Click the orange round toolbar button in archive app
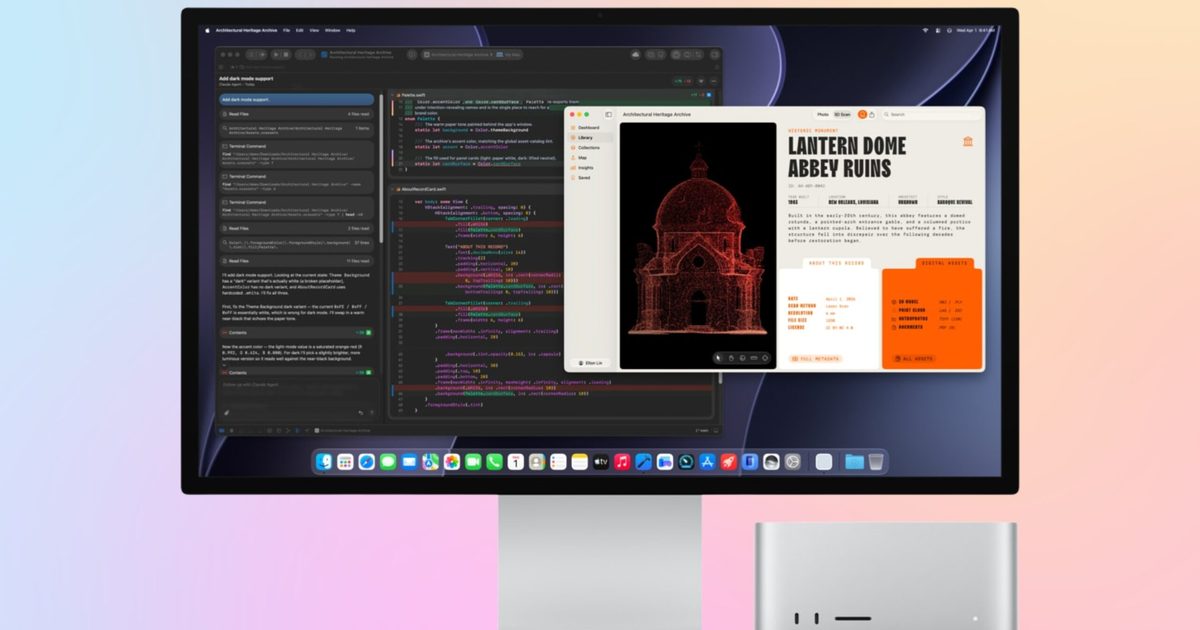Screen dimensions: 1200x630 862,114
